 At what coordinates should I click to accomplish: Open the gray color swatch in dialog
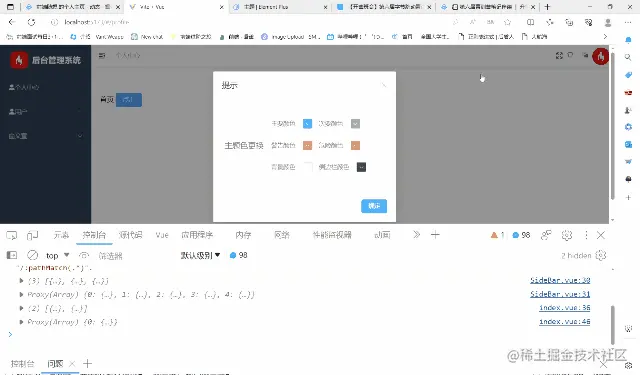pyautogui.click(x=356, y=124)
